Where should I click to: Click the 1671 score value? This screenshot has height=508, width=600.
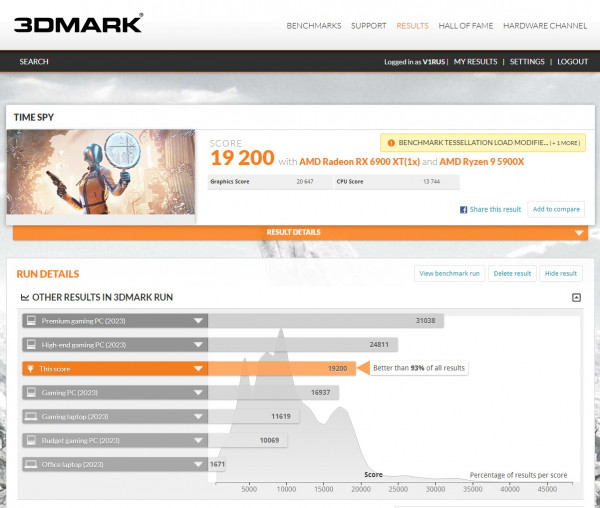click(x=217, y=464)
